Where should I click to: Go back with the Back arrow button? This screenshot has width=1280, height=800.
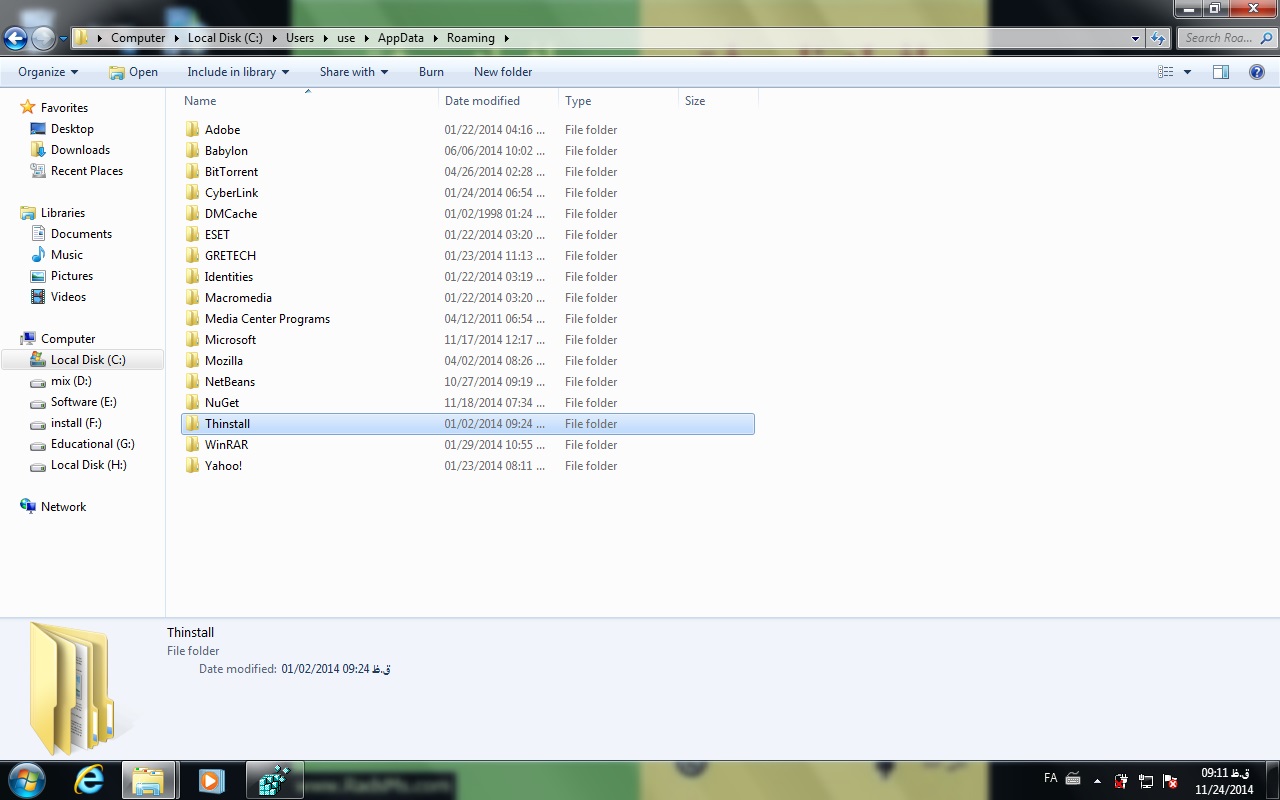[x=15, y=39]
